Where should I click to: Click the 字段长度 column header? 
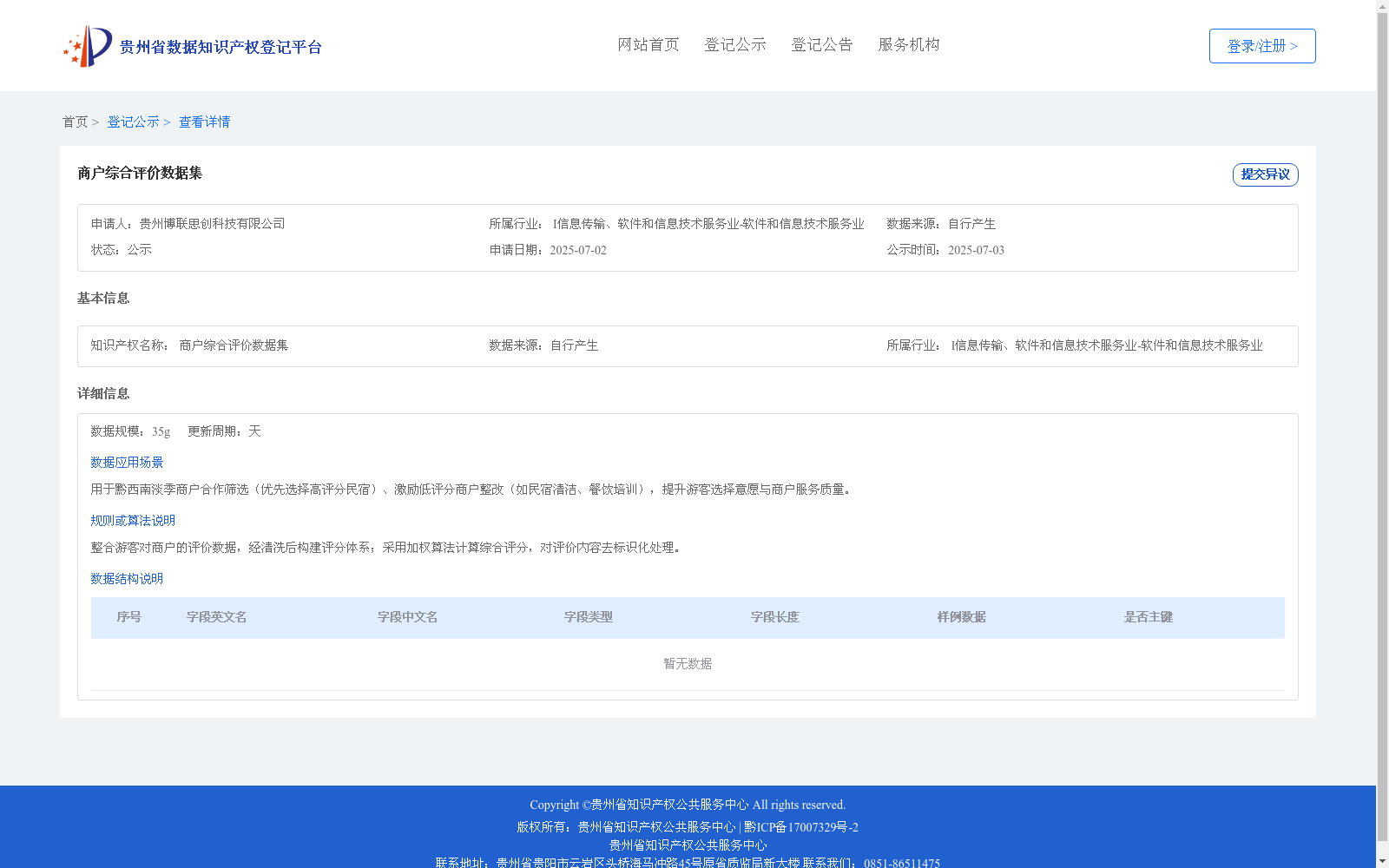(775, 617)
